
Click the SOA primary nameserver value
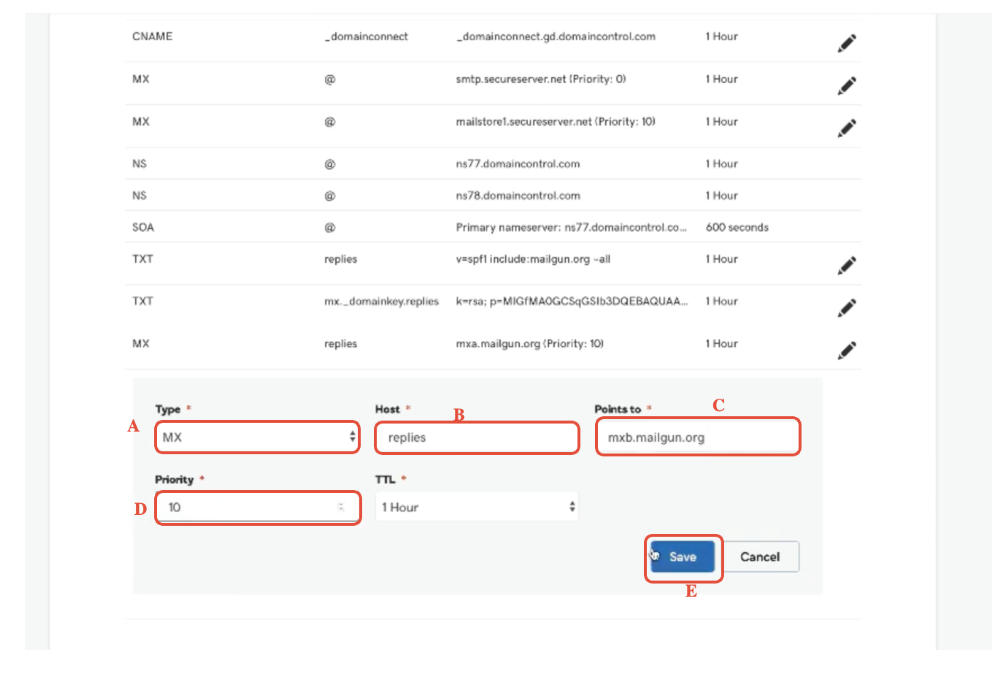pos(571,228)
